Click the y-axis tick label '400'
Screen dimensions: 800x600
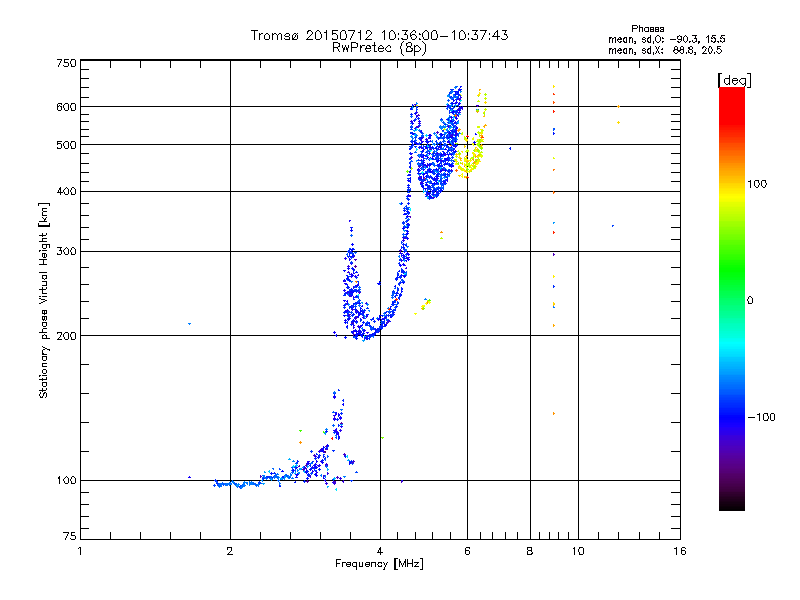tap(66, 192)
